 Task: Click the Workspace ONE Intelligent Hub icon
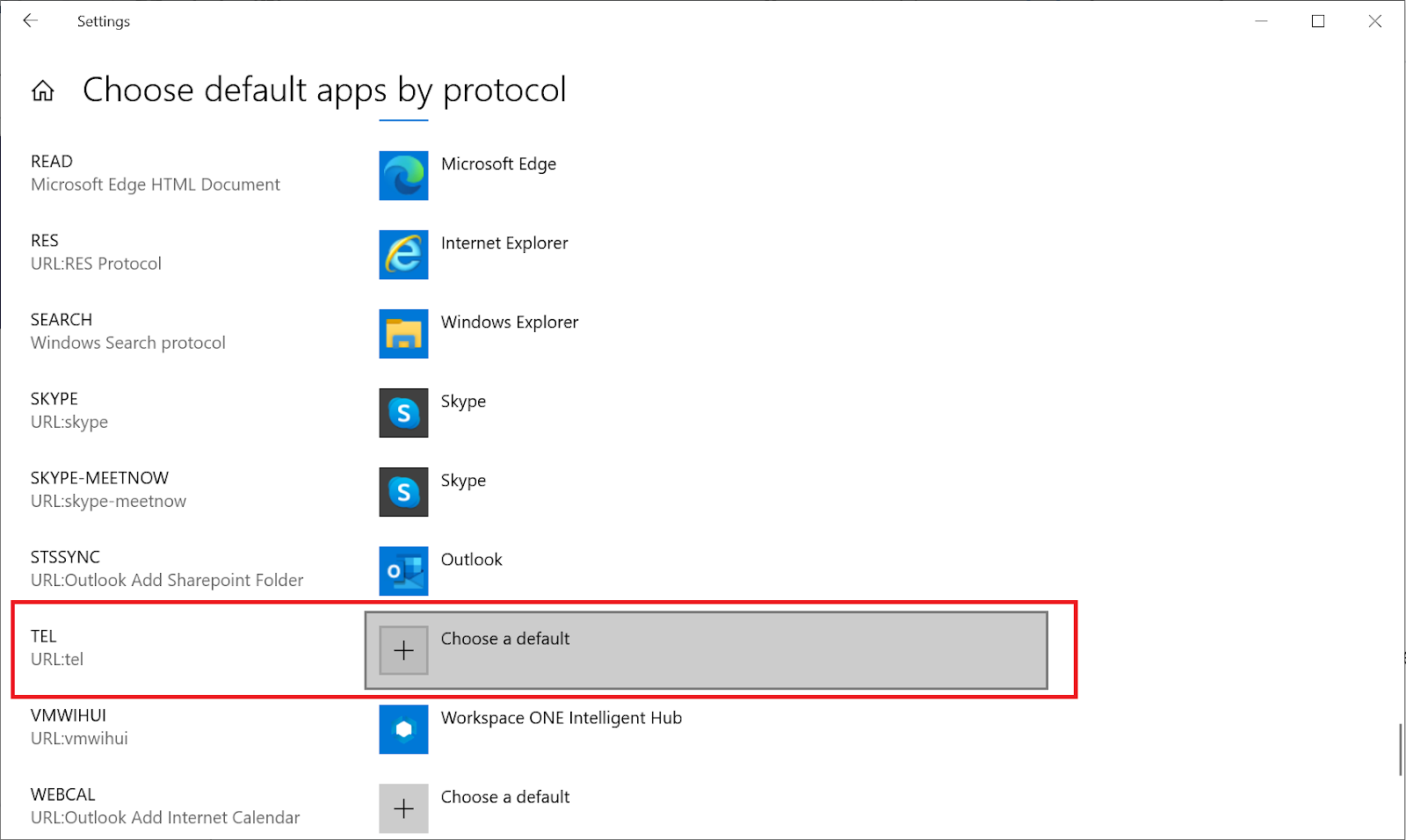[403, 729]
